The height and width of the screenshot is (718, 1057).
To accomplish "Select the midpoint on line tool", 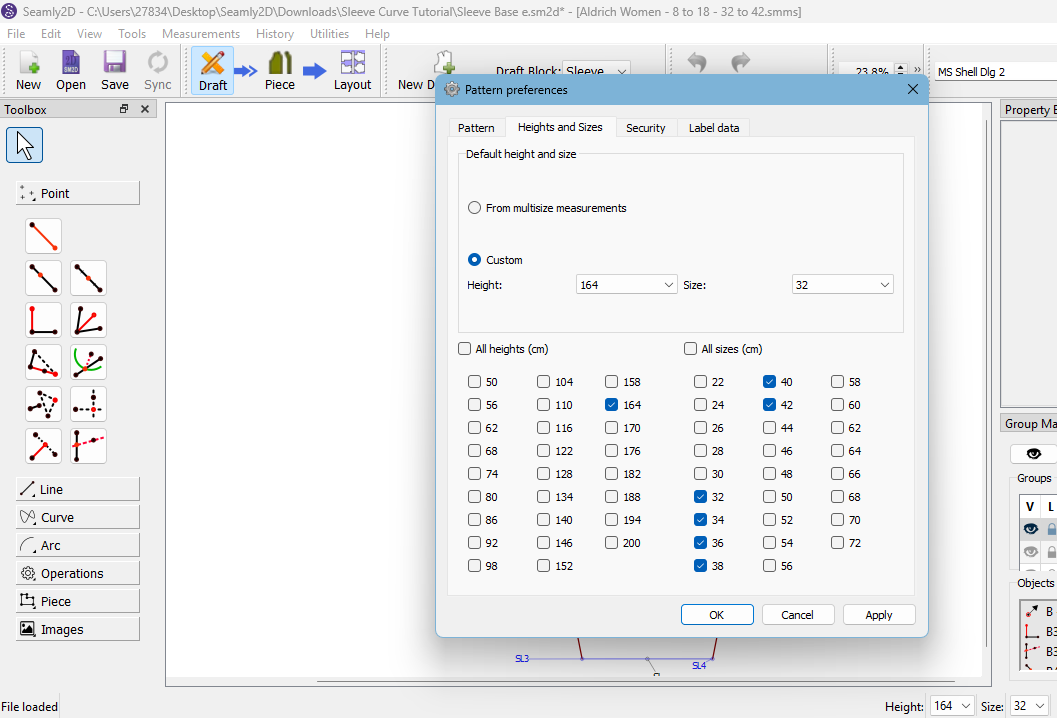I will [x=88, y=278].
